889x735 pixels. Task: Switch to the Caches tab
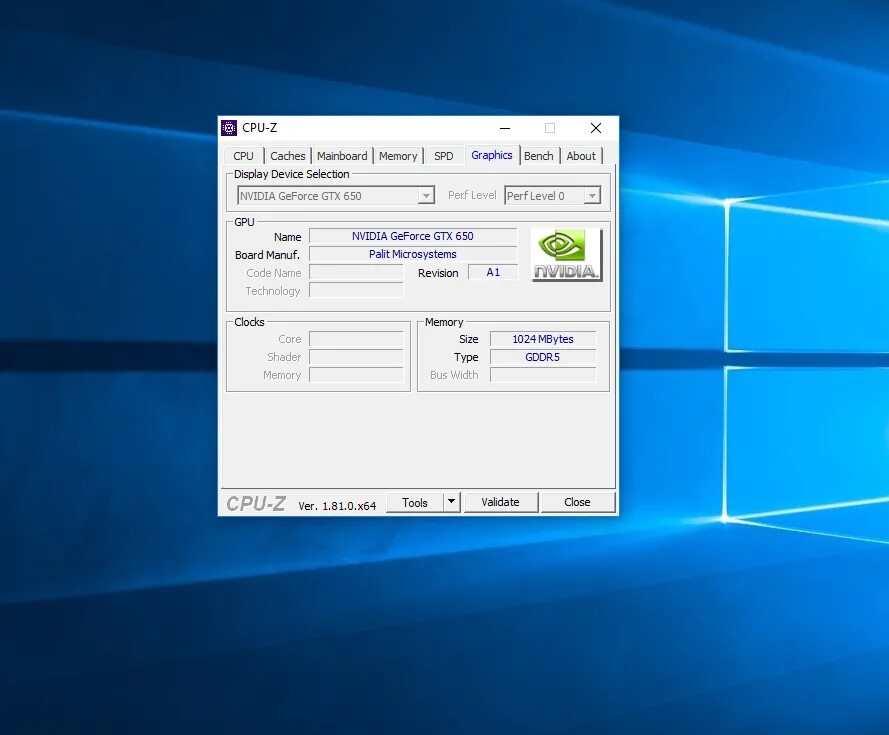pos(287,156)
